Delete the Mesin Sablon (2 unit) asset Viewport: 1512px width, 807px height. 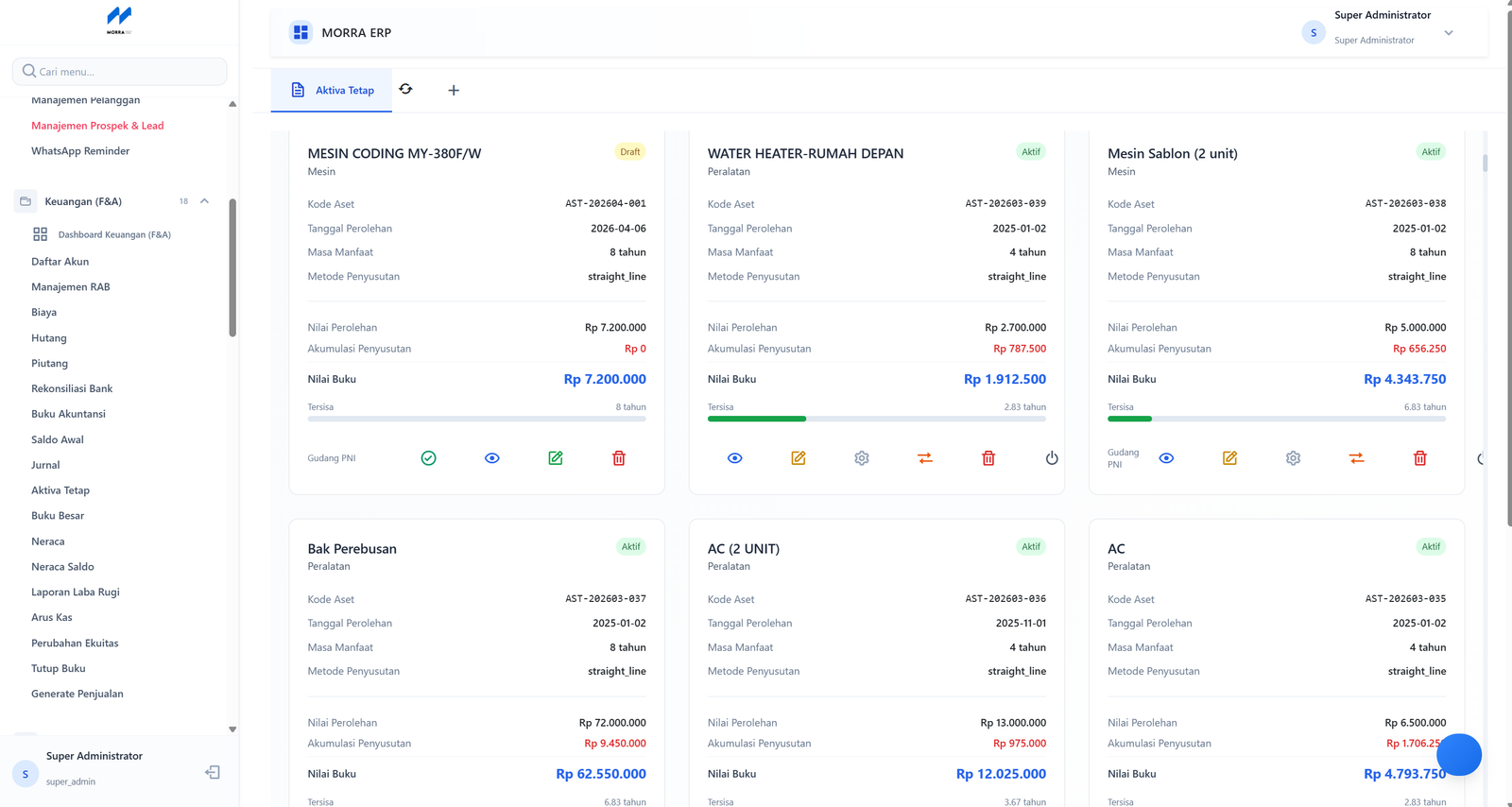[1419, 458]
